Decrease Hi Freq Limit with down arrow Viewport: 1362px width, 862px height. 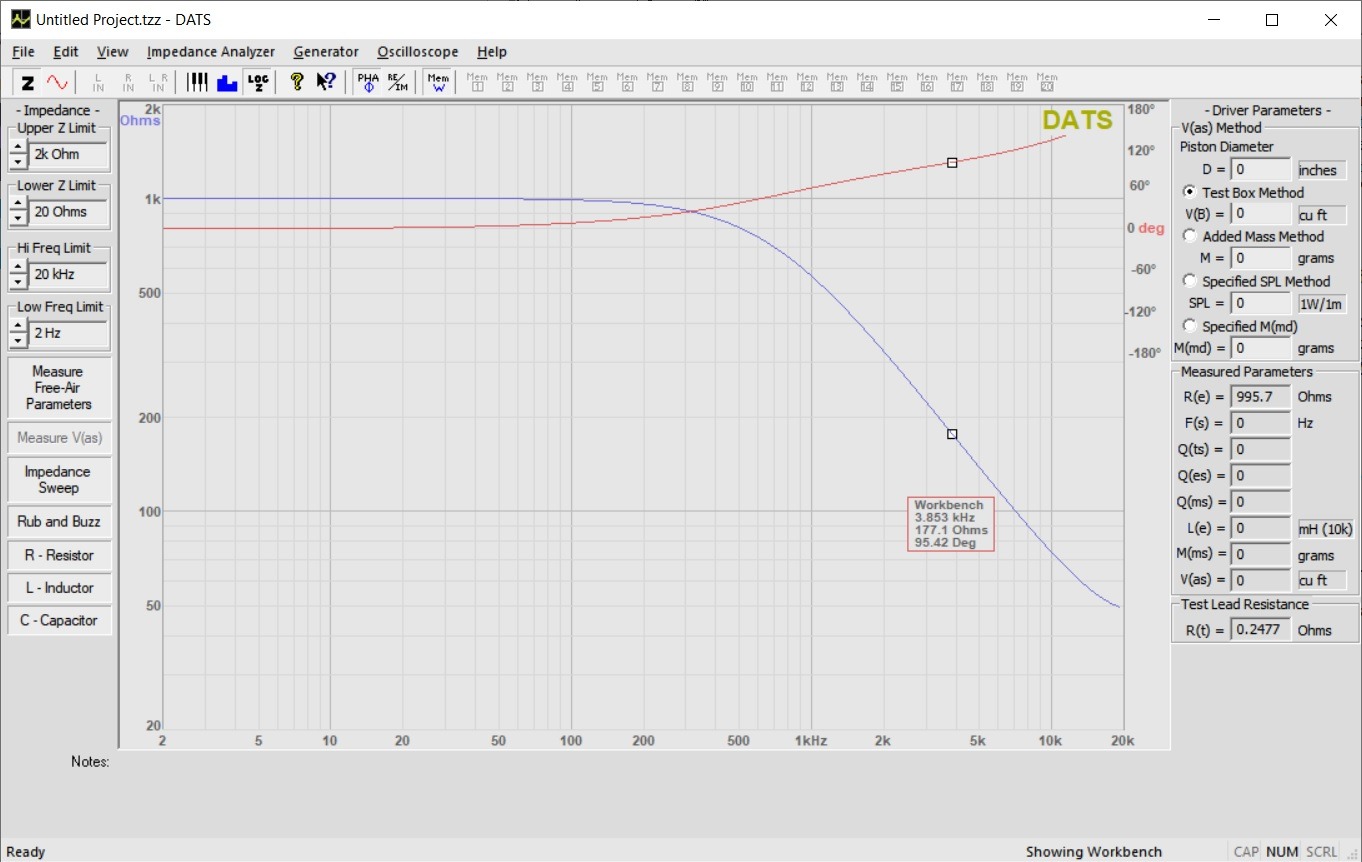click(18, 282)
